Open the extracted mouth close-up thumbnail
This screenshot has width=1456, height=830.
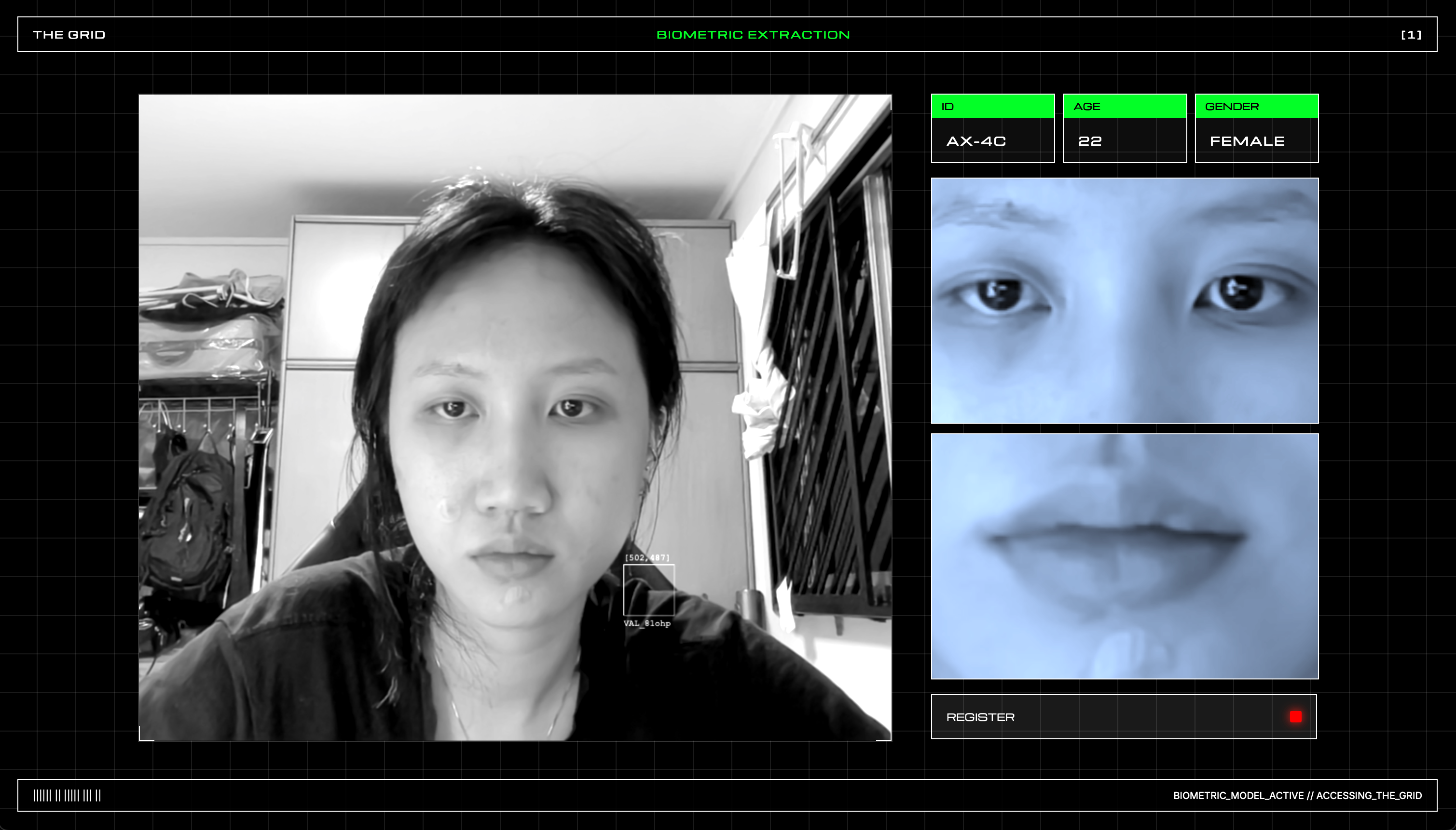coord(1125,556)
